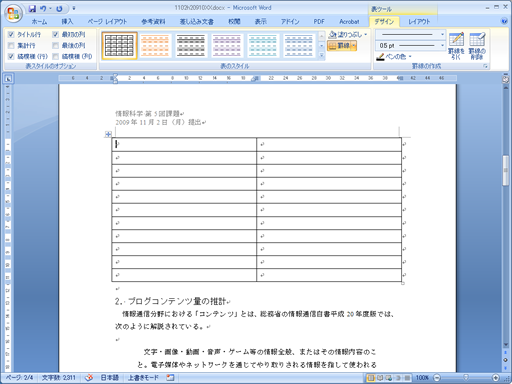
Task: Expand the full table styles gallery
Action: pos(322,56)
